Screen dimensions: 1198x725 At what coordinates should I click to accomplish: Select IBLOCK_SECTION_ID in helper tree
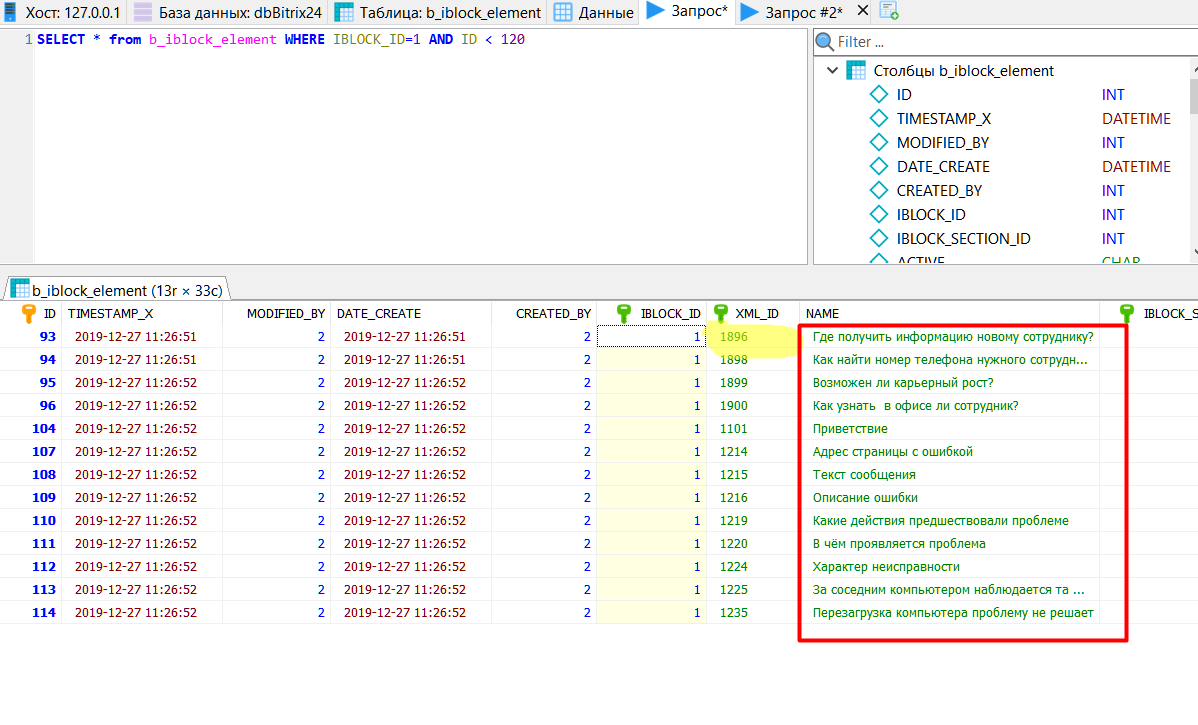pyautogui.click(x=963, y=239)
